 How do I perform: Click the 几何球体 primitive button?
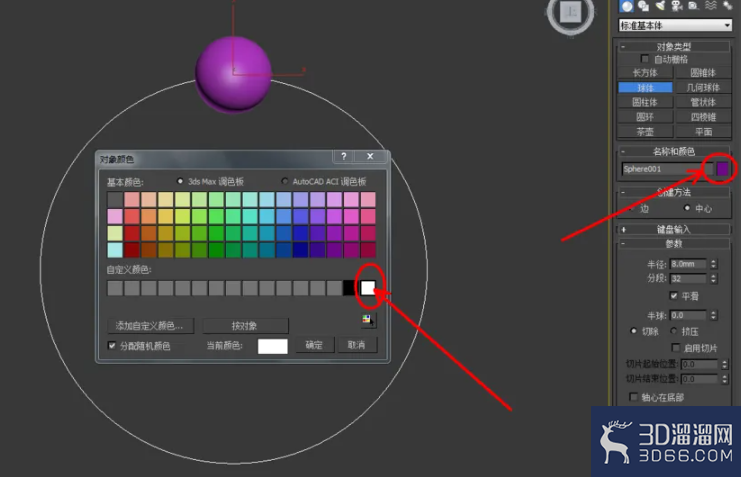tap(703, 87)
